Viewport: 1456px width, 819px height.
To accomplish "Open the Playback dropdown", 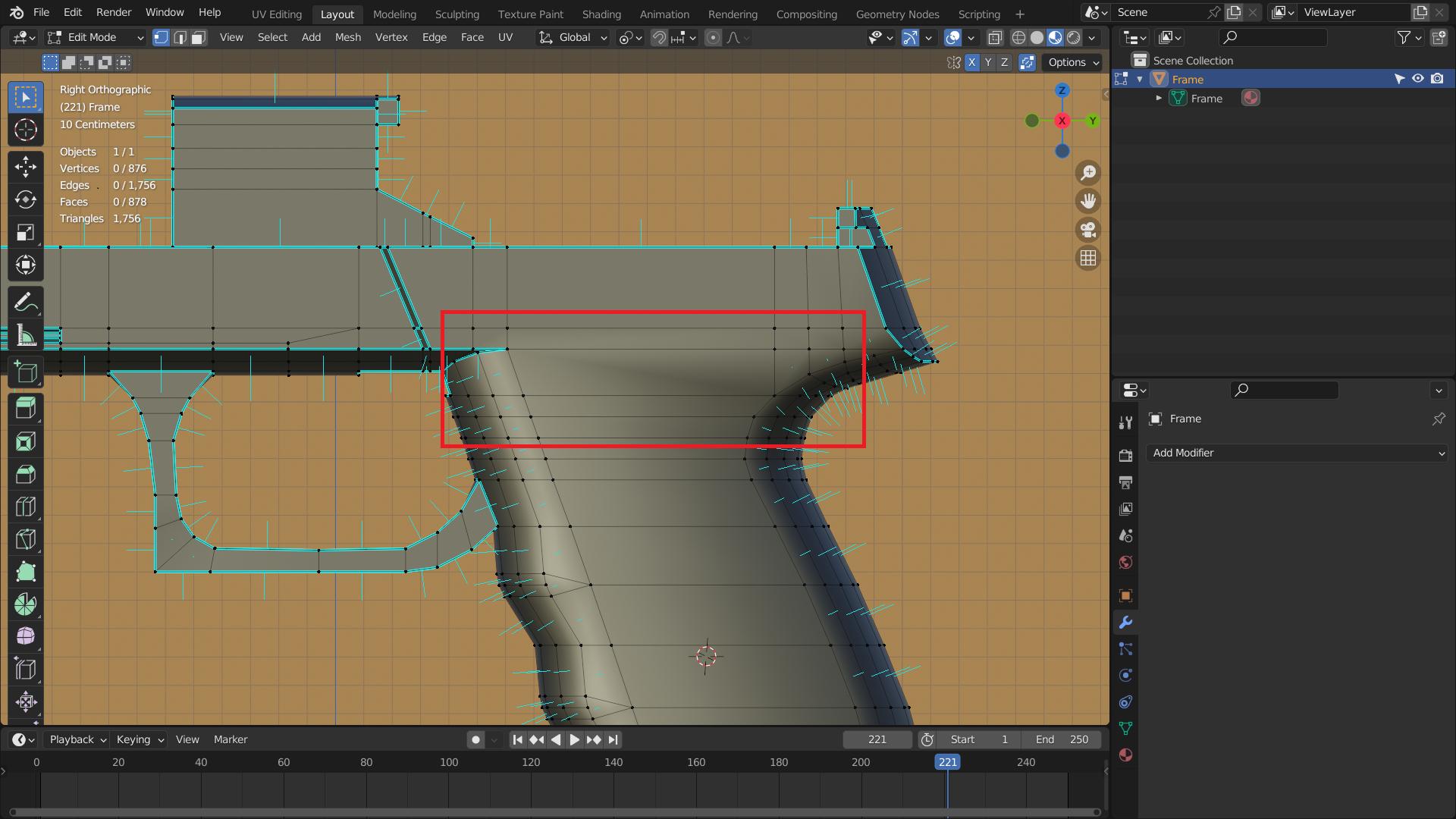I will point(77,739).
